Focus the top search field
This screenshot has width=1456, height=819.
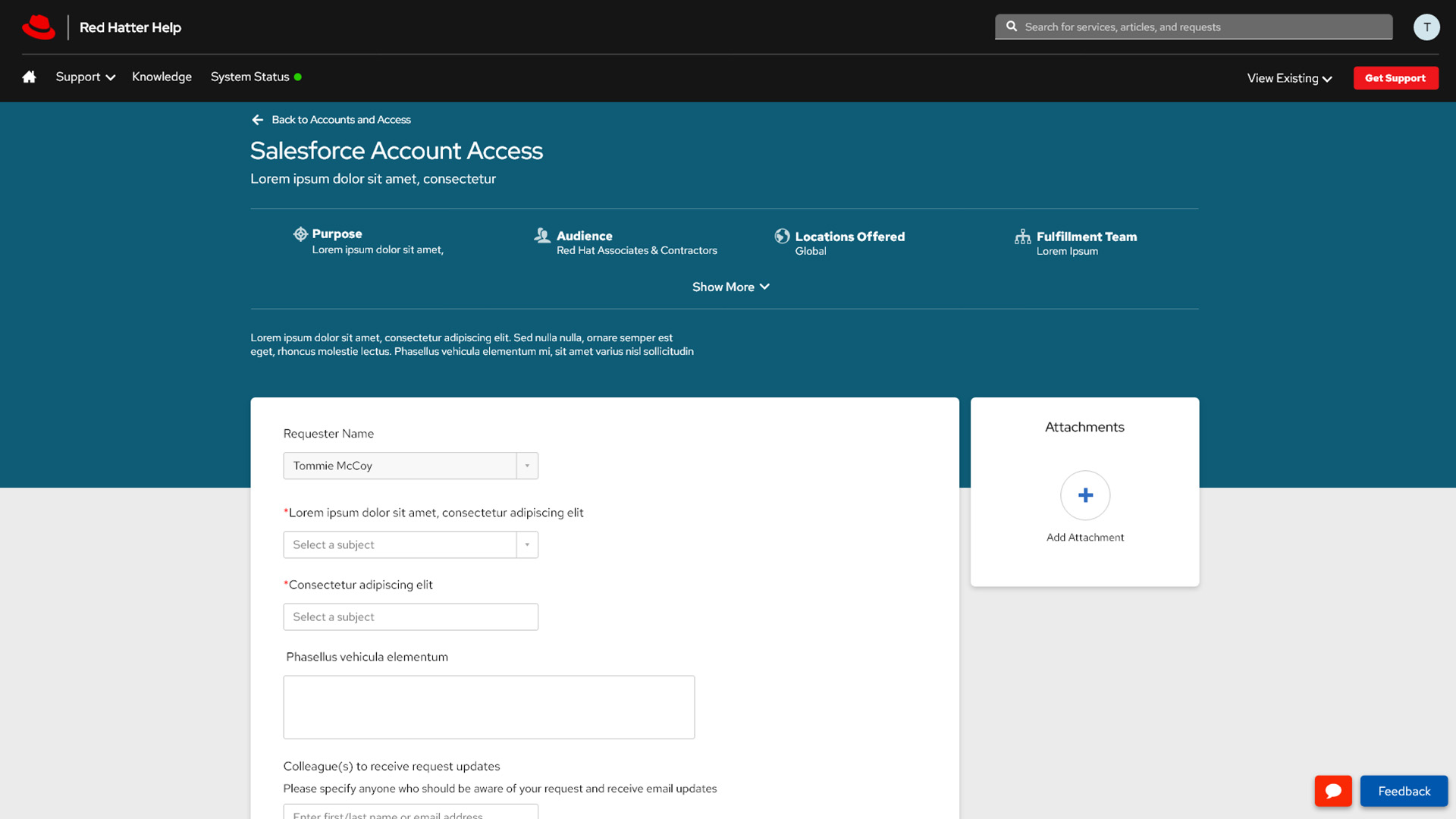pyautogui.click(x=1194, y=27)
